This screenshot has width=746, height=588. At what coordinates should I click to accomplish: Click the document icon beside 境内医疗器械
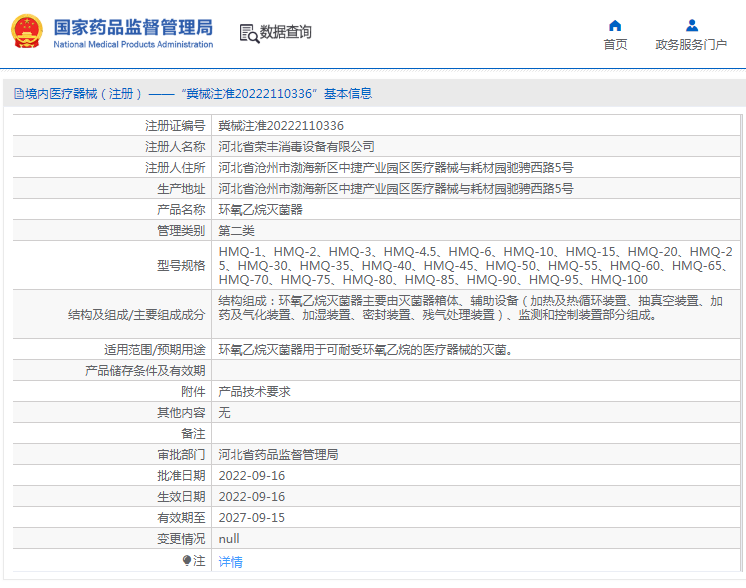tap(19, 94)
